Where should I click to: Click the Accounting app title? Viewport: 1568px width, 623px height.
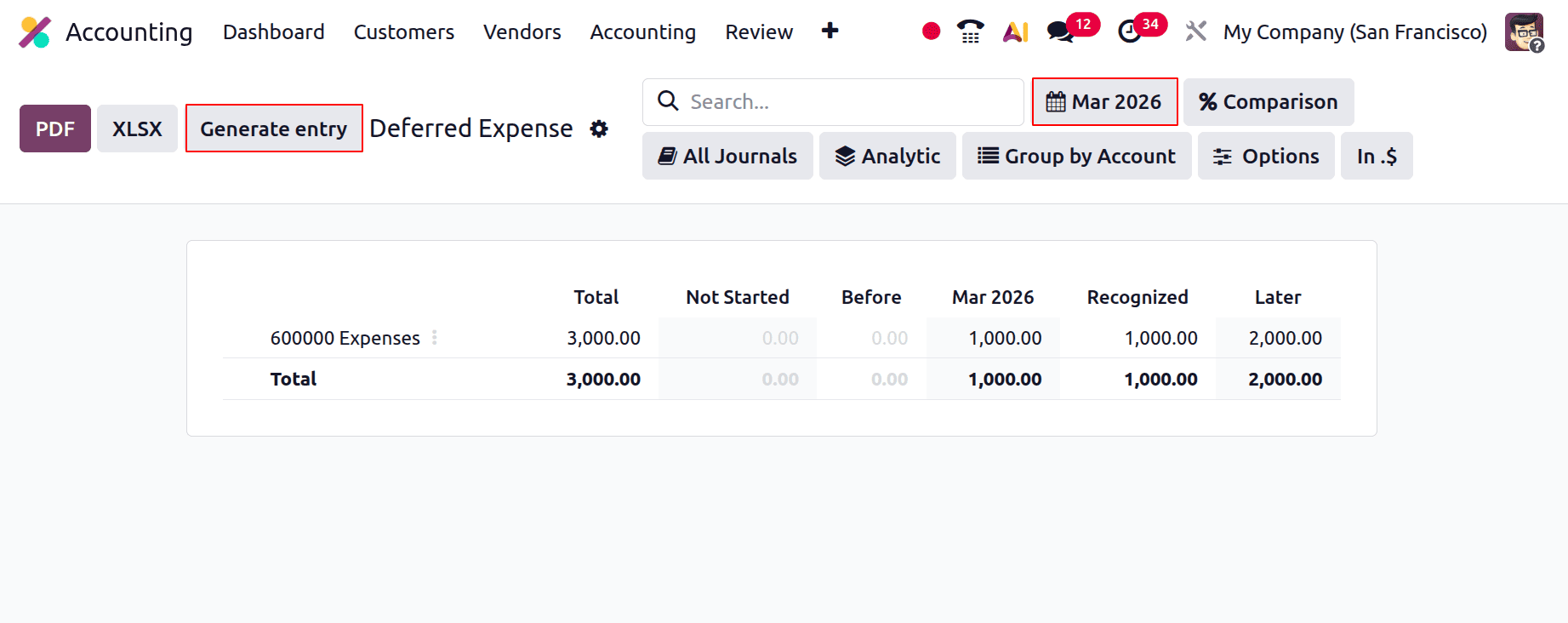129,32
